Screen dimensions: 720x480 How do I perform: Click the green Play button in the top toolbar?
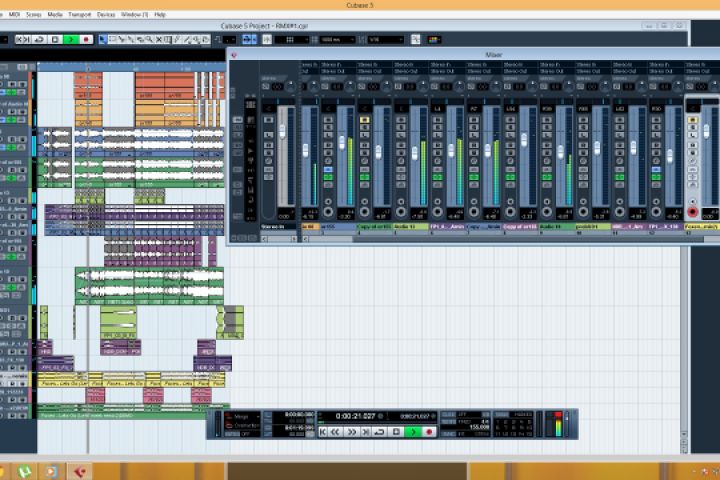point(71,40)
